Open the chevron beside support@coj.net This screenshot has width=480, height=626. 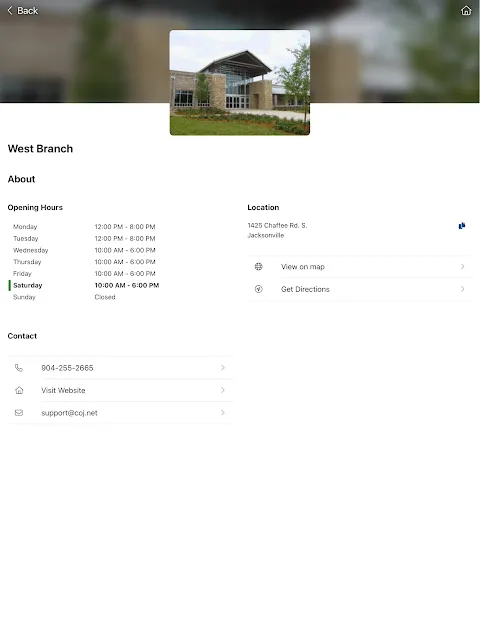coord(223,413)
